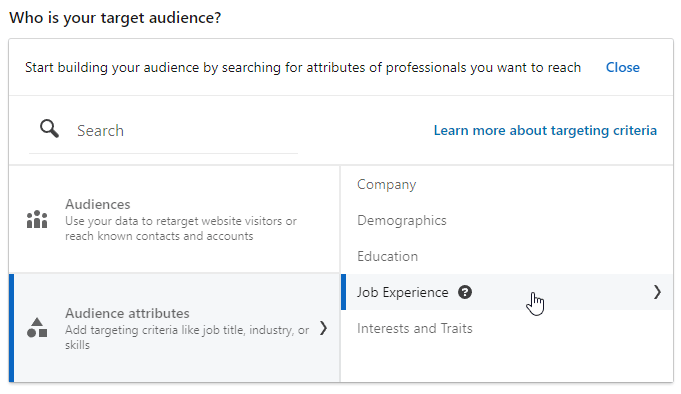Open the Job Experience help question-mark icon
This screenshot has width=681, height=394.
pos(465,292)
